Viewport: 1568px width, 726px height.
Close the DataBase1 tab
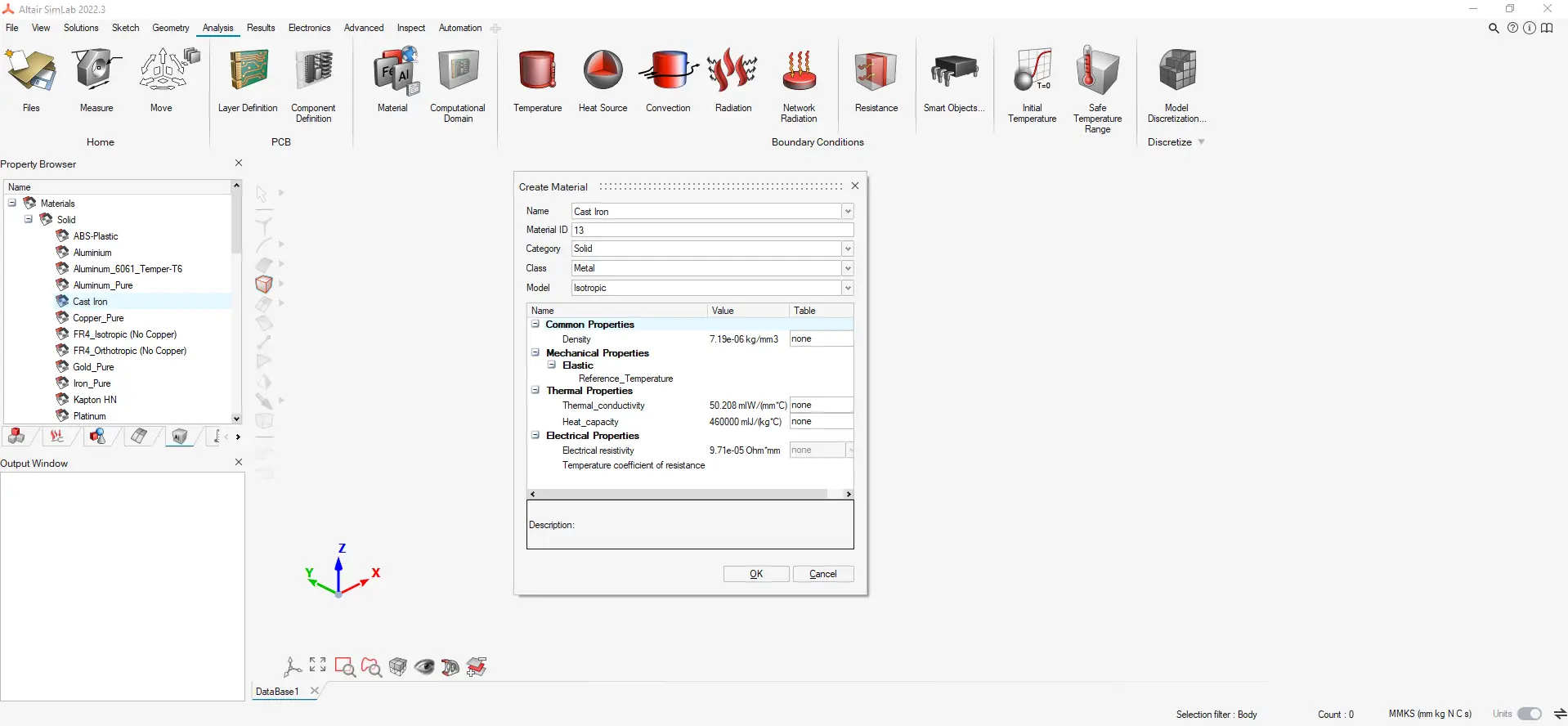(x=315, y=691)
